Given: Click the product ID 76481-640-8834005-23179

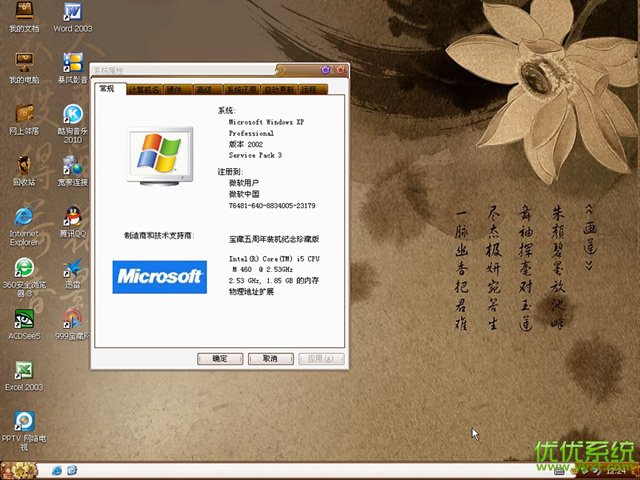Looking at the screenshot, I should pos(272,206).
